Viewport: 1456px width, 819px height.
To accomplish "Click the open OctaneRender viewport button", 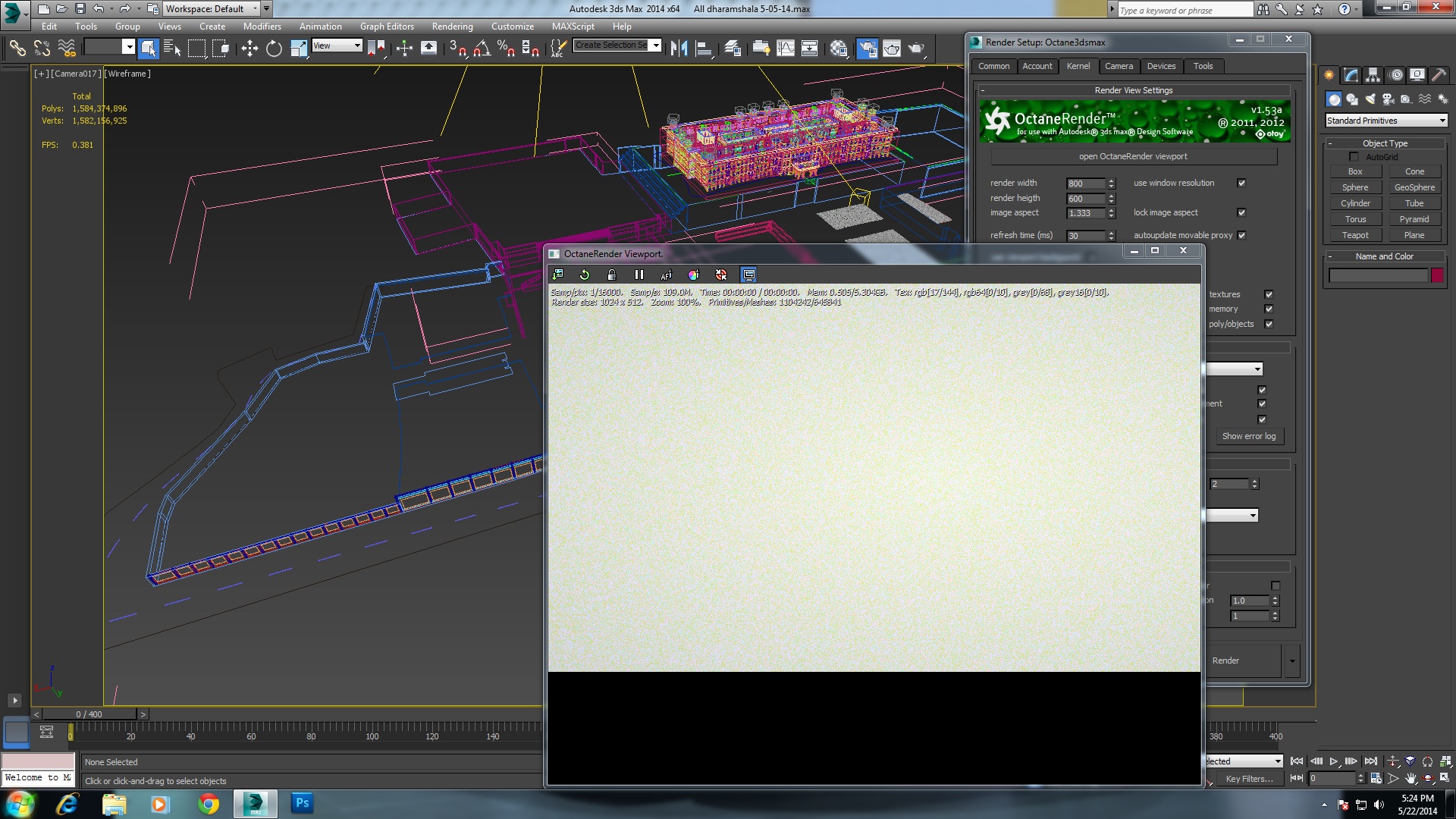I will coord(1133,156).
